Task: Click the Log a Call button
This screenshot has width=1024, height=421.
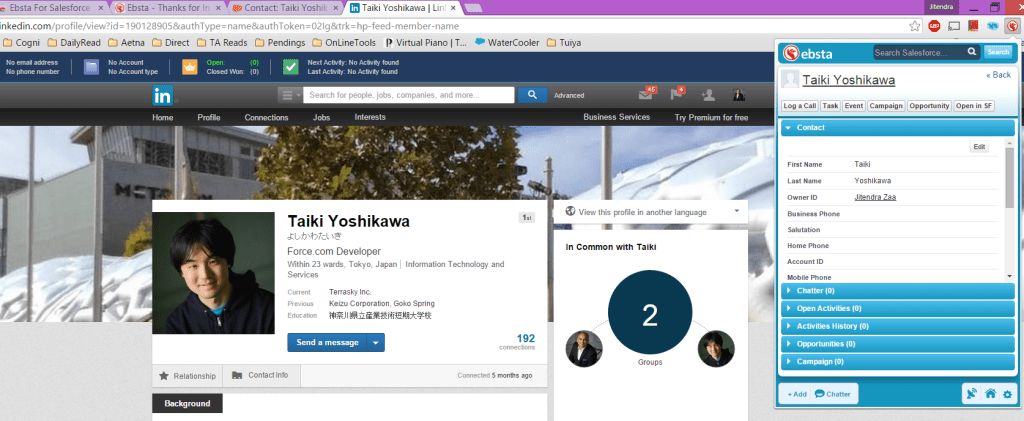Action: pyautogui.click(x=800, y=106)
